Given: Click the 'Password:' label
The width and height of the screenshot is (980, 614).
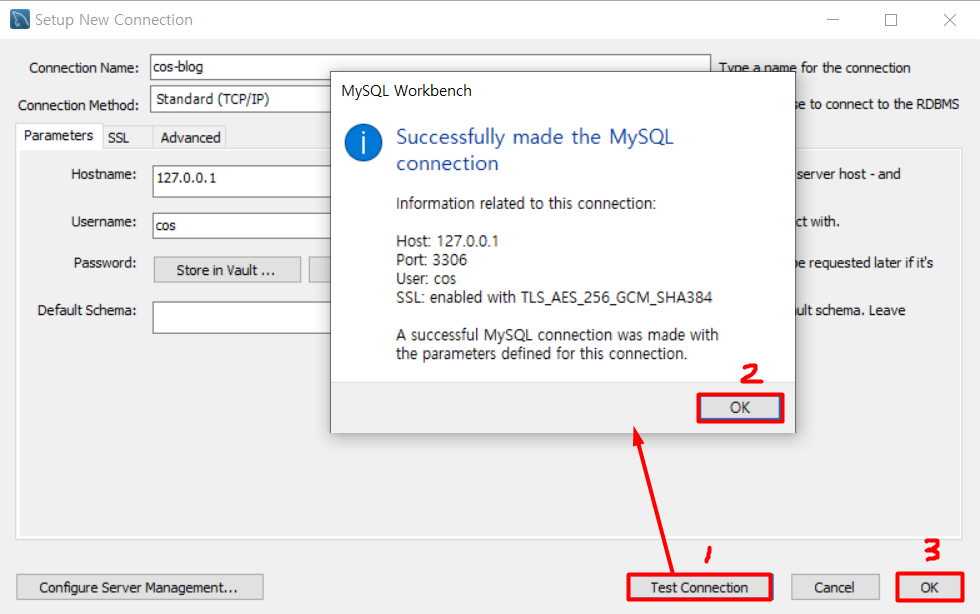Looking at the screenshot, I should pyautogui.click(x=104, y=263).
